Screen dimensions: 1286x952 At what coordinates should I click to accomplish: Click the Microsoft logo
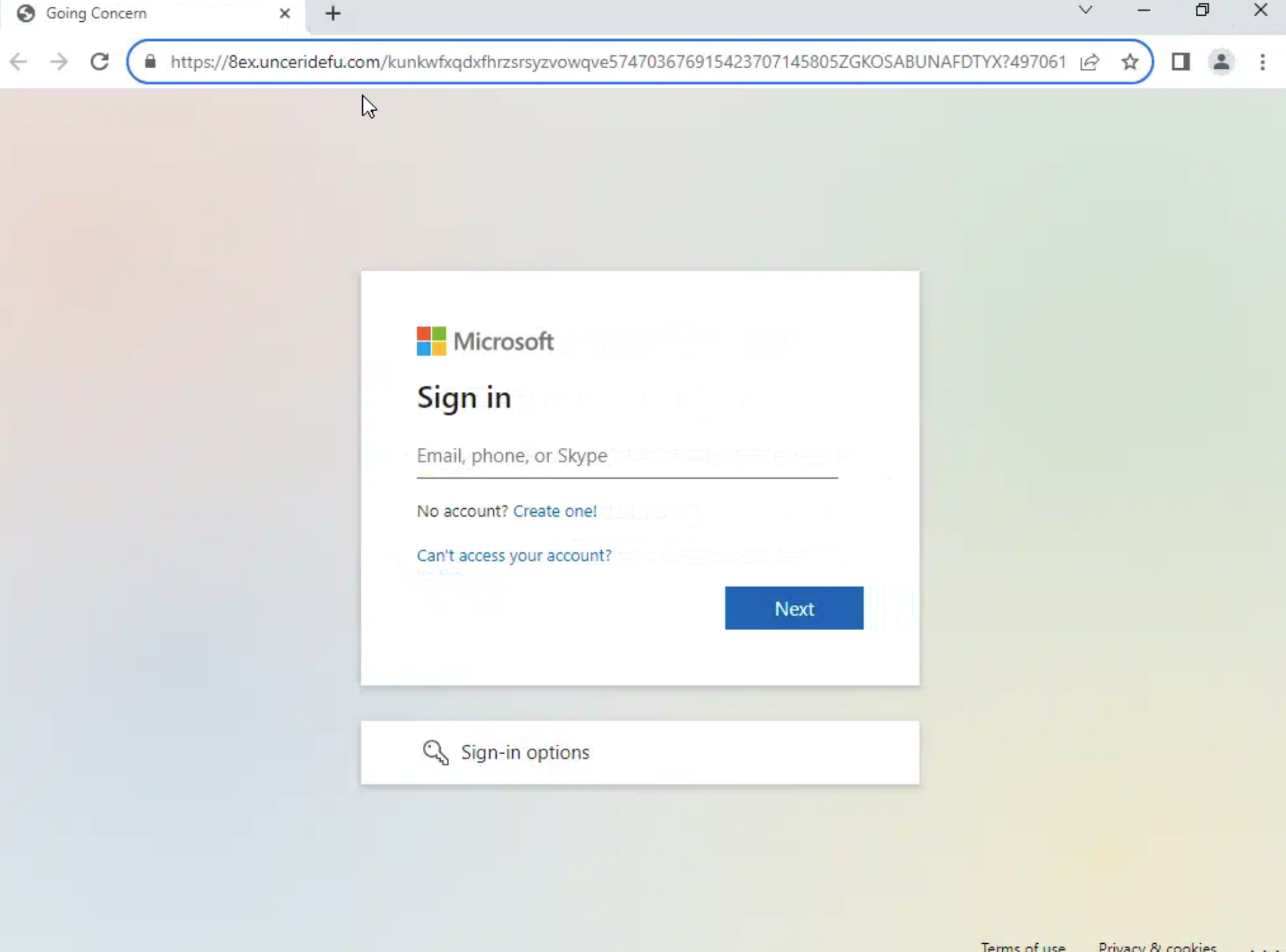pyautogui.click(x=484, y=341)
